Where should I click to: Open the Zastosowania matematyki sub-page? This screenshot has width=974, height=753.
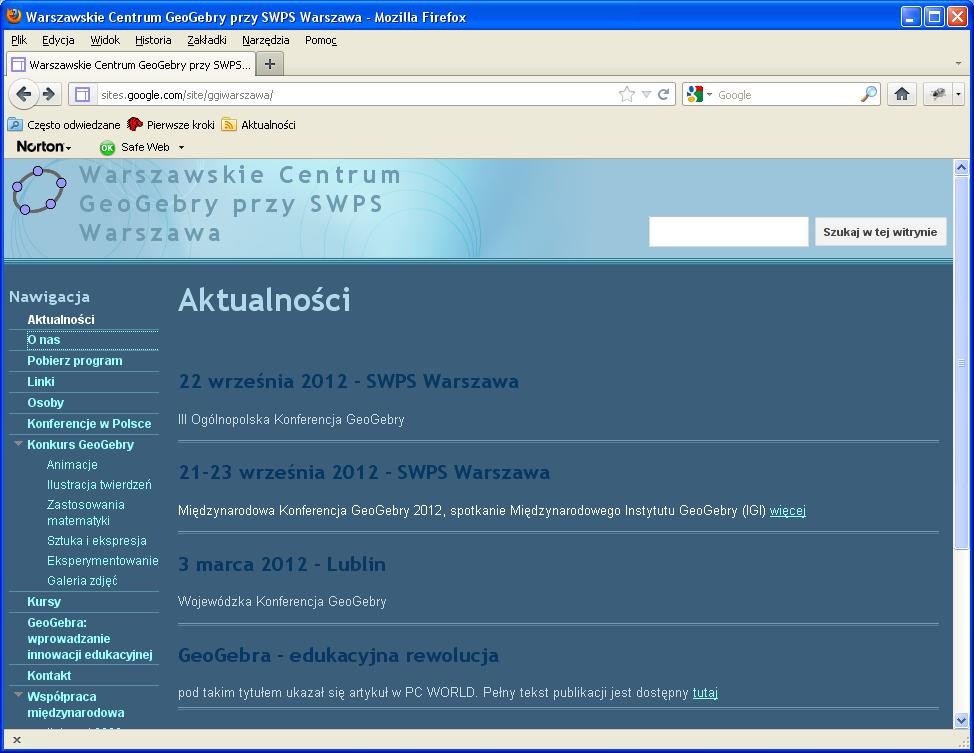[x=86, y=513]
